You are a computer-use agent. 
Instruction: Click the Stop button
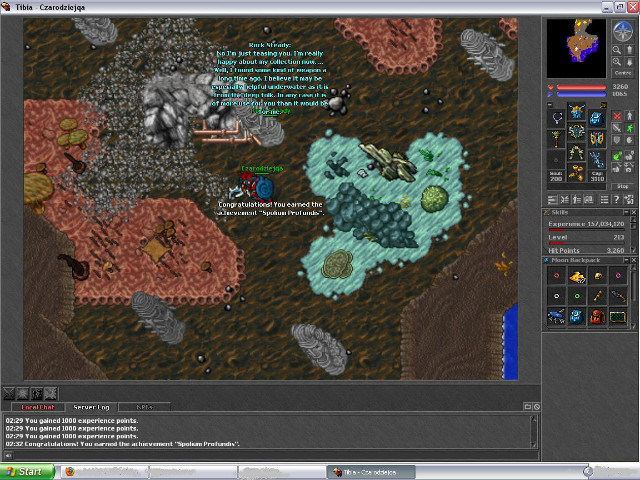click(623, 186)
